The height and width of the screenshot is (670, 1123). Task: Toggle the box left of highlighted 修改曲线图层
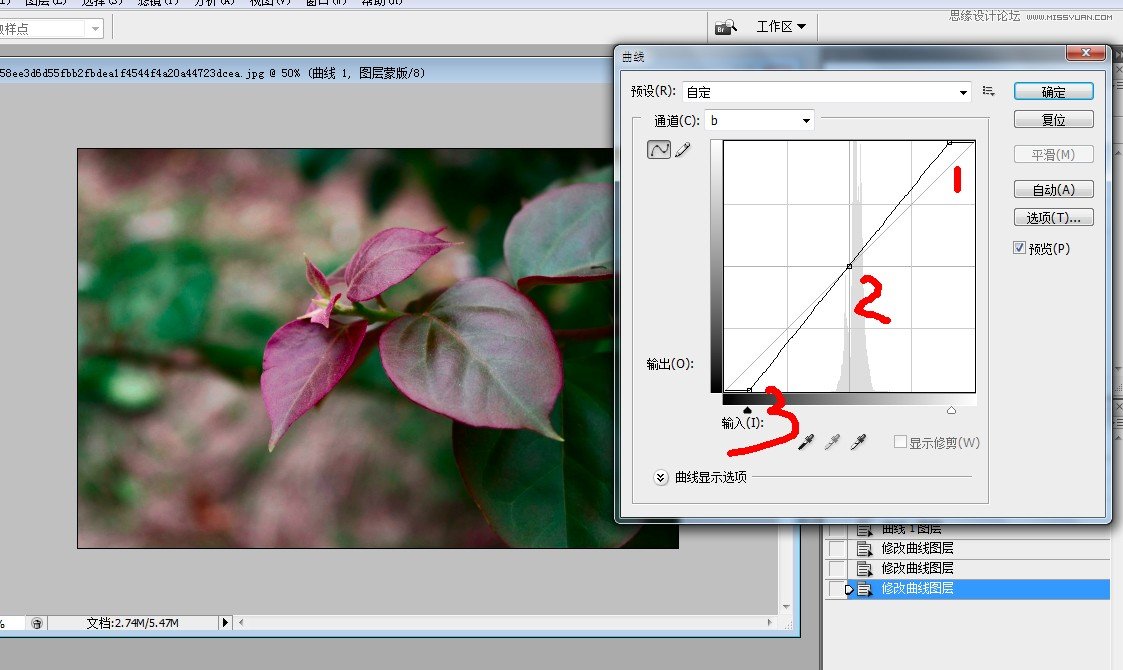pyautogui.click(x=836, y=589)
